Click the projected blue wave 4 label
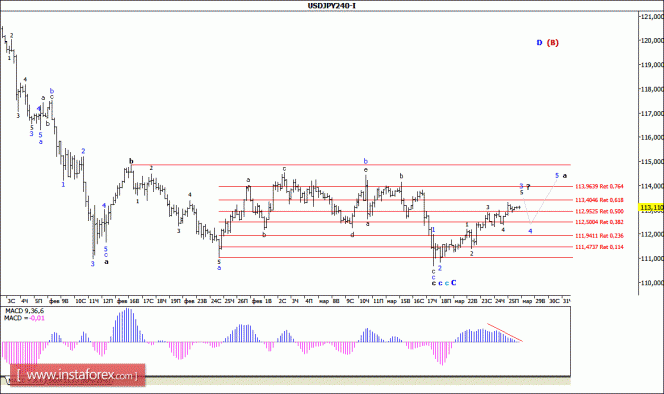Image resolution: width=664 pixels, height=394 pixels. click(x=530, y=231)
